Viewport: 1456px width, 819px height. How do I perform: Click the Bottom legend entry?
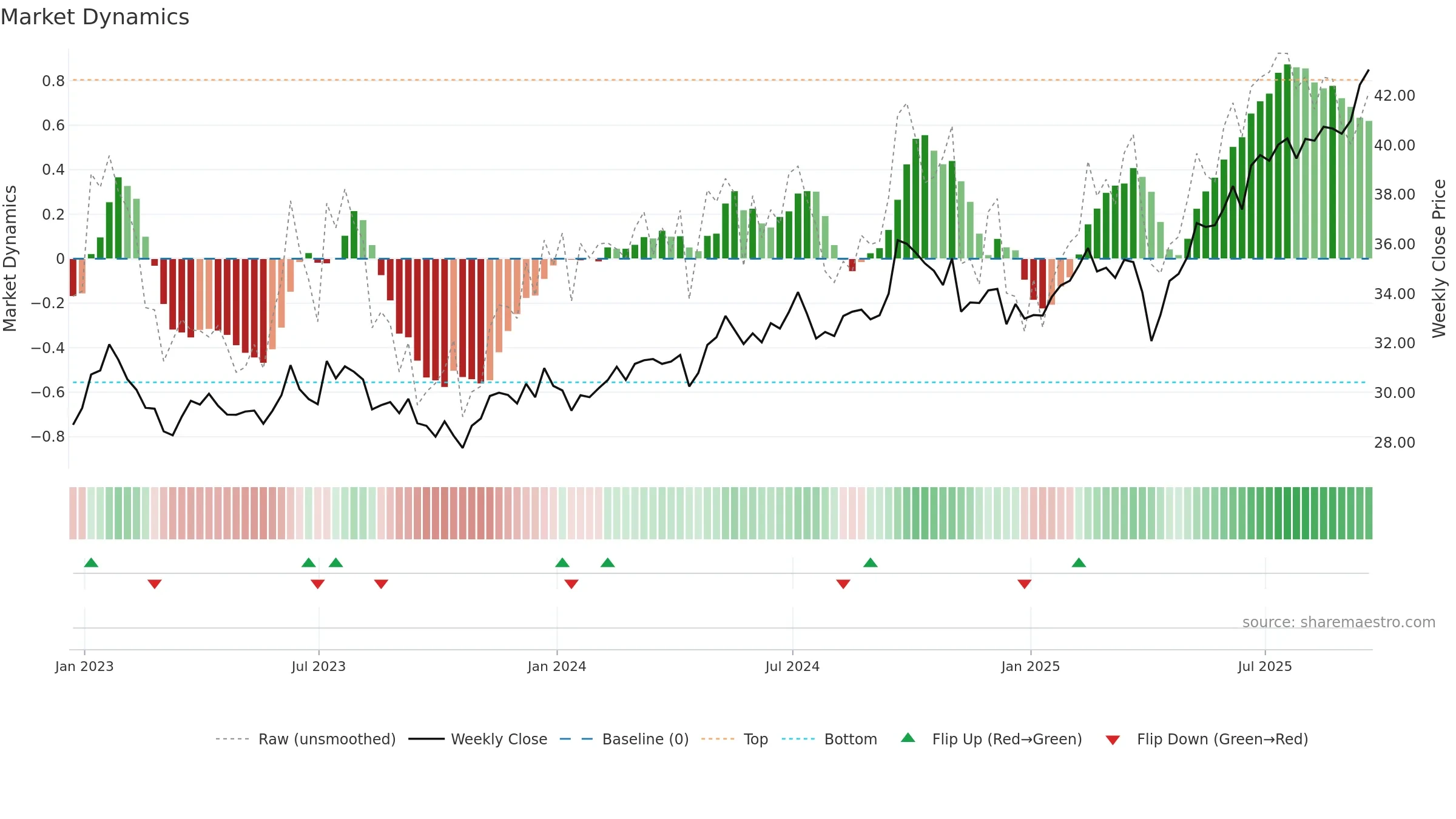(x=829, y=739)
